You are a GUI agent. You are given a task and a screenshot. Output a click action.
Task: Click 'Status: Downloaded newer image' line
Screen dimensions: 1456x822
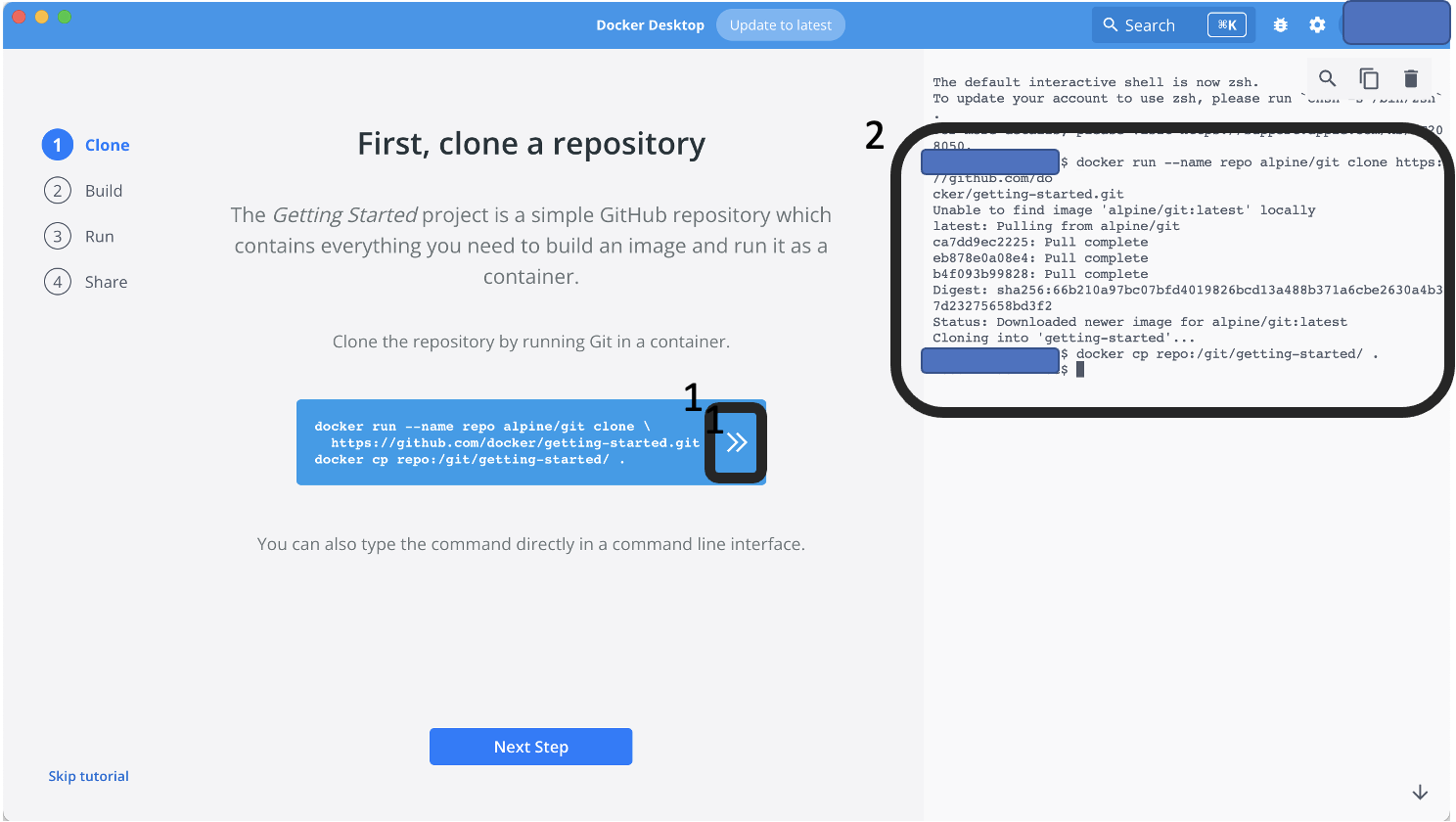coord(1140,322)
